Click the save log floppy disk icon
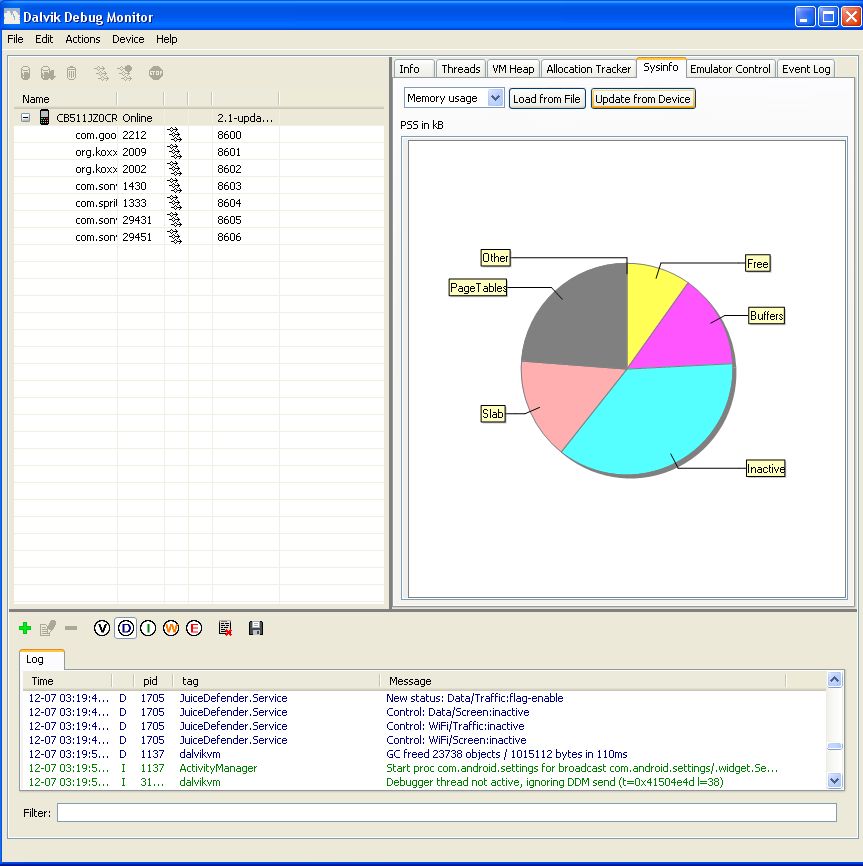The height and width of the screenshot is (866, 863). click(x=256, y=628)
